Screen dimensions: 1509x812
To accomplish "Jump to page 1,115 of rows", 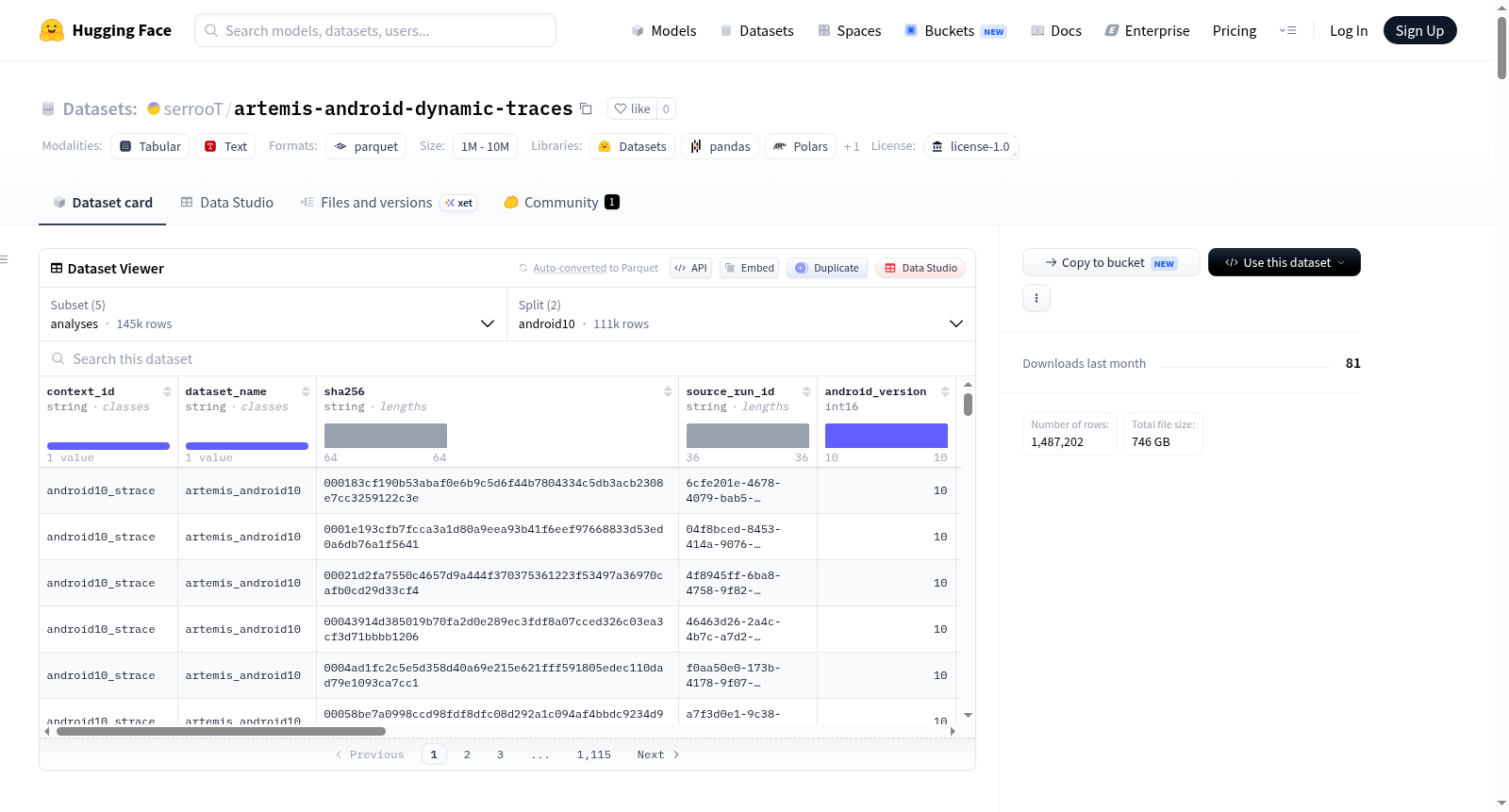I will click(594, 754).
